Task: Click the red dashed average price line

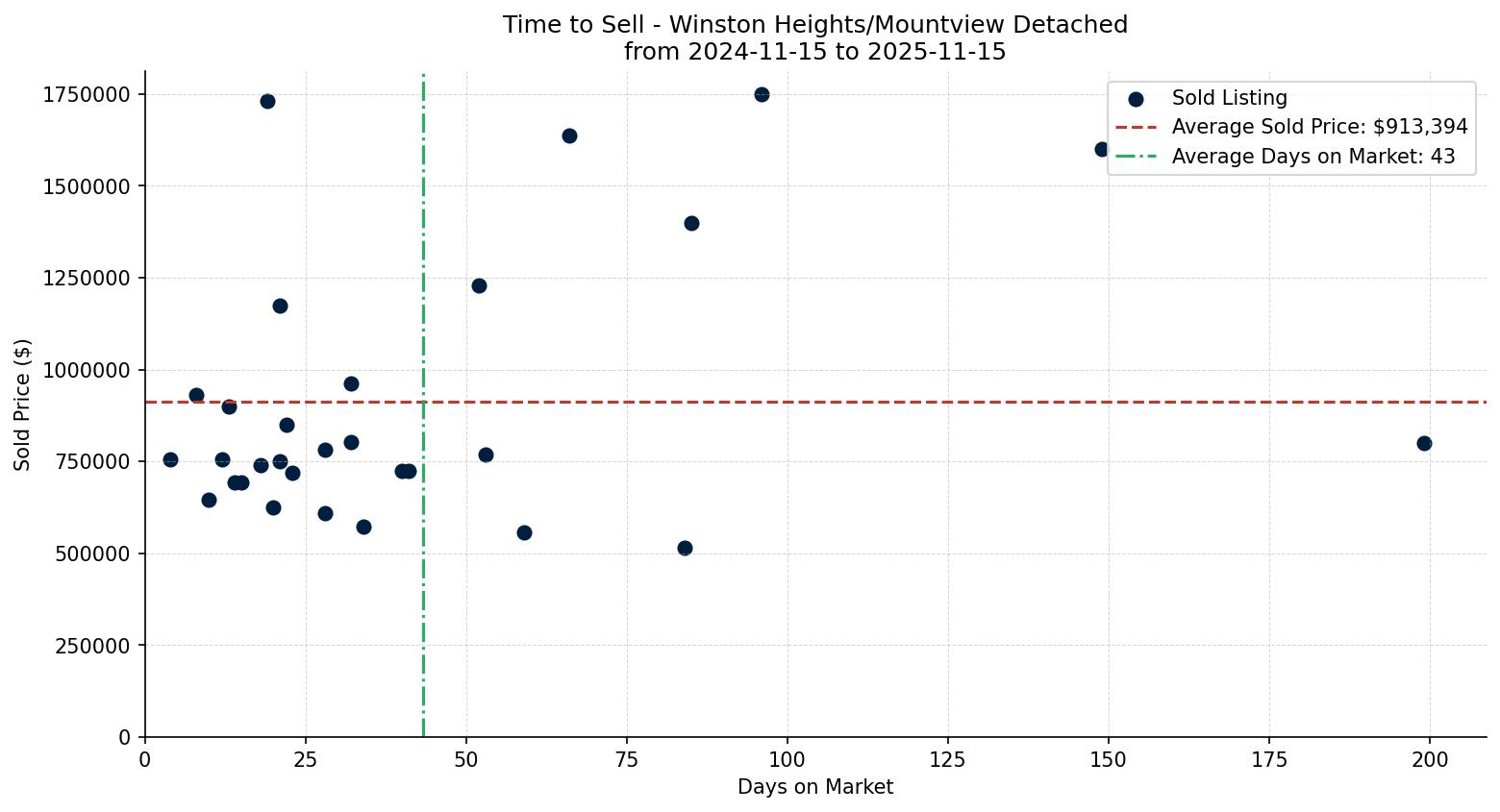Action: (x=865, y=401)
